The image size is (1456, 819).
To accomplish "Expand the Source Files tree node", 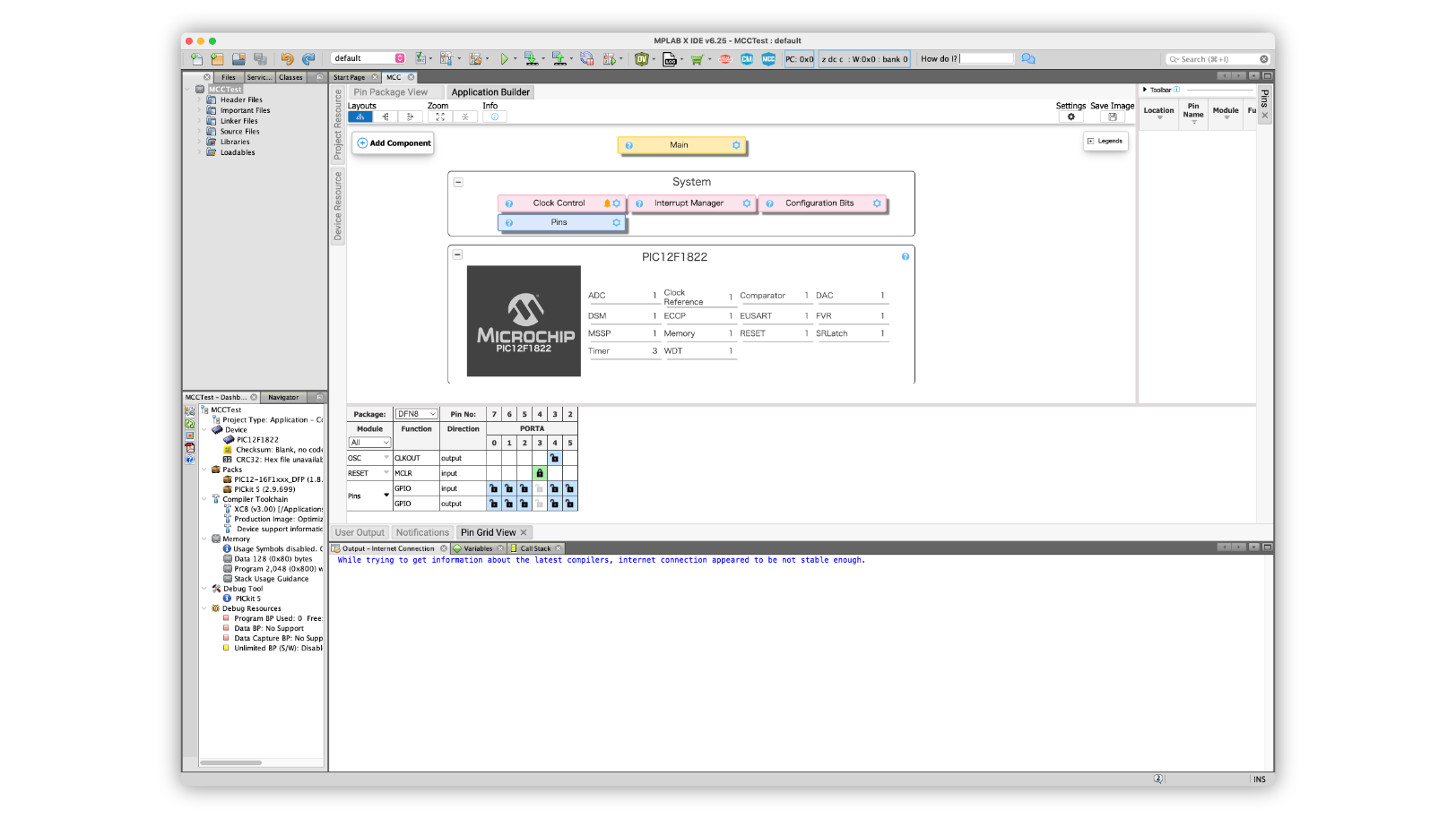I will pyautogui.click(x=200, y=131).
